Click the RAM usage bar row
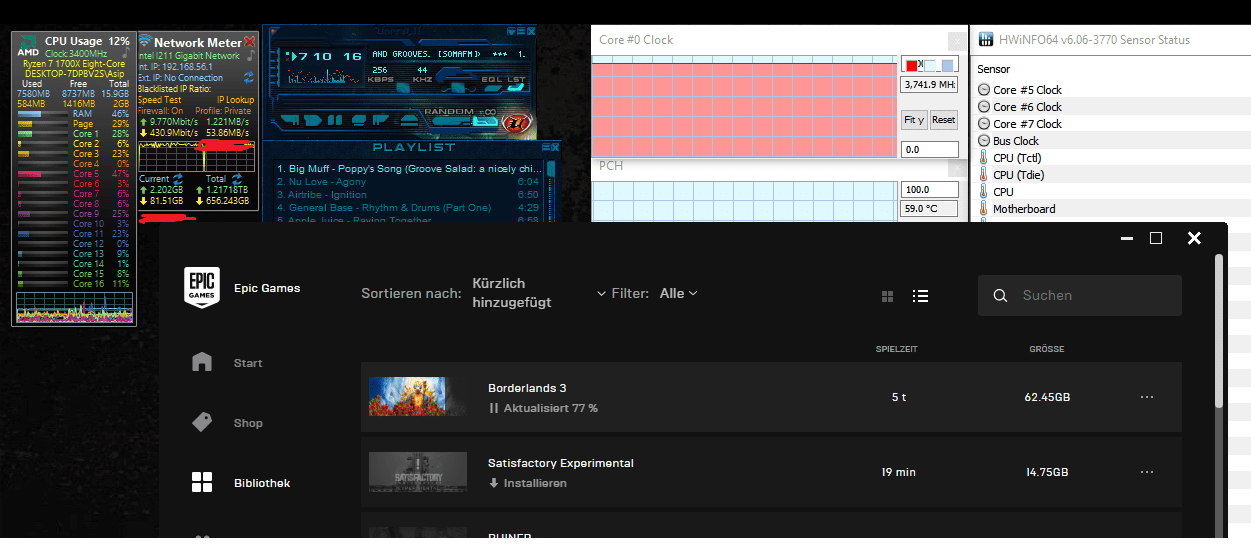Viewport: 1251px width, 546px height. coord(73,114)
